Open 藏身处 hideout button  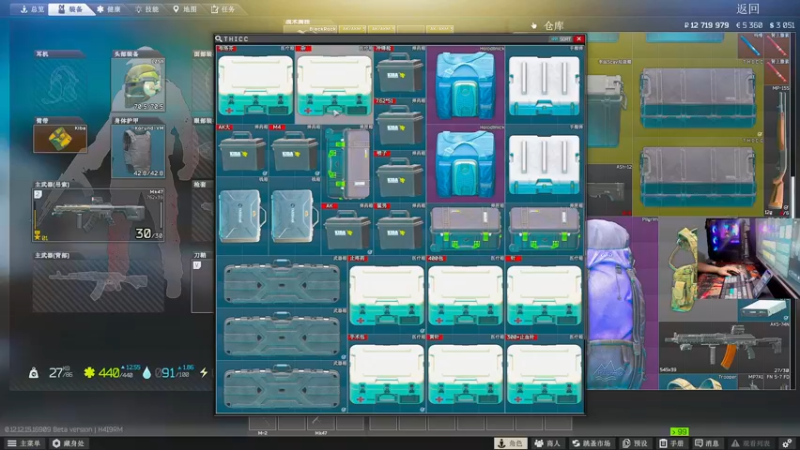click(x=68, y=443)
